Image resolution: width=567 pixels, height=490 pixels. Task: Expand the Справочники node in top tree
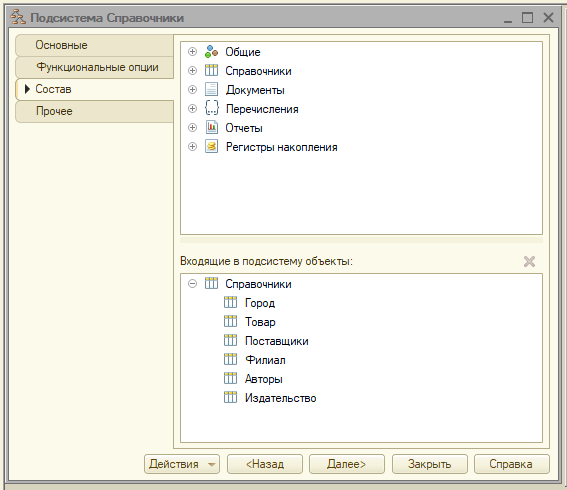[192, 71]
